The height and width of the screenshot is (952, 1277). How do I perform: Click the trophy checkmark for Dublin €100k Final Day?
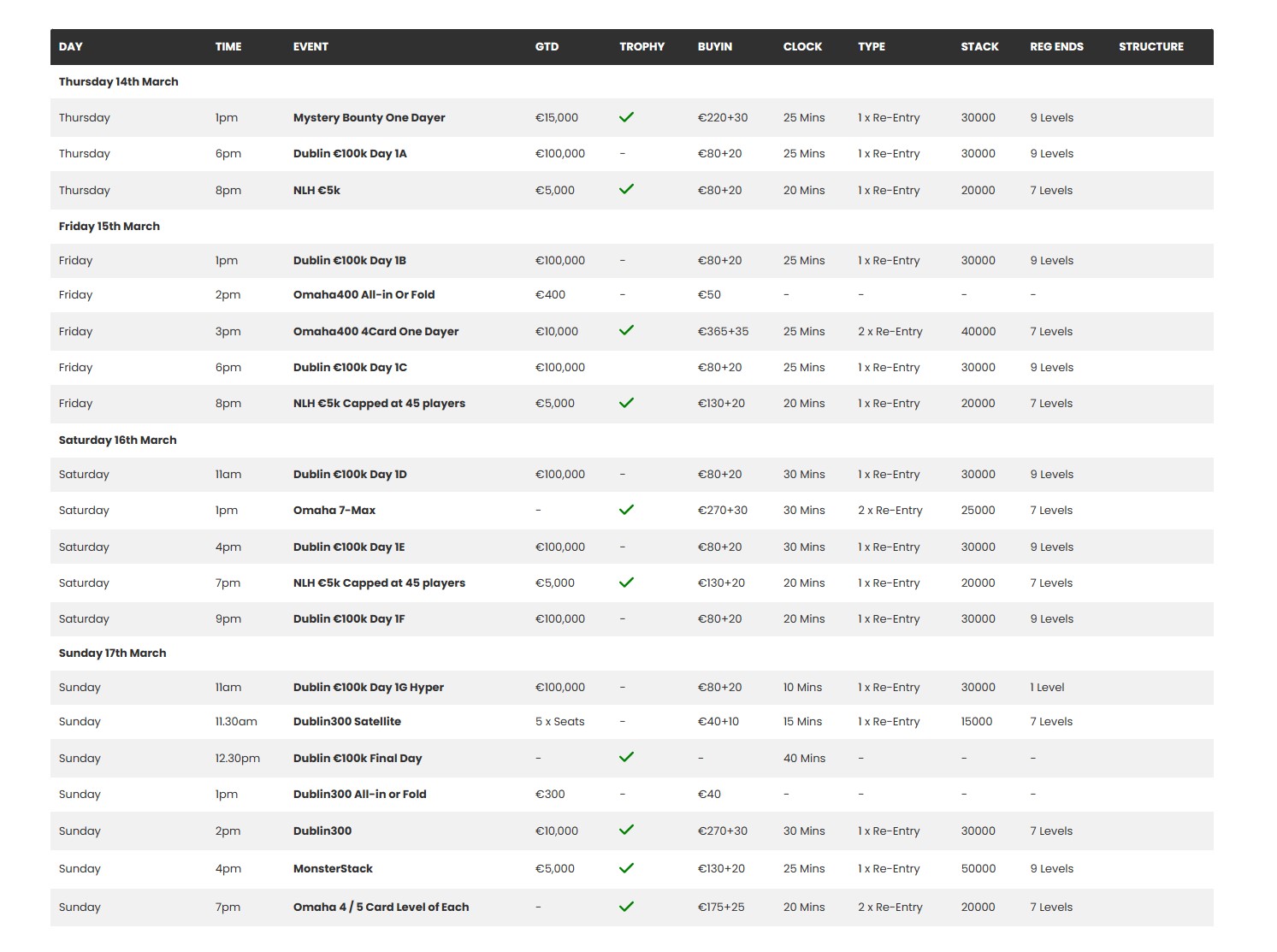point(626,757)
